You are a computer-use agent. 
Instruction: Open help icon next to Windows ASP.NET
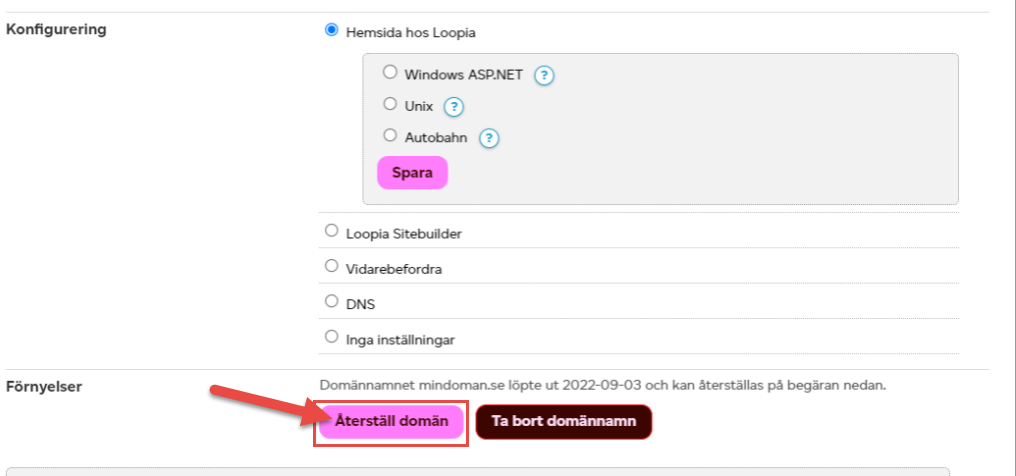click(544, 76)
